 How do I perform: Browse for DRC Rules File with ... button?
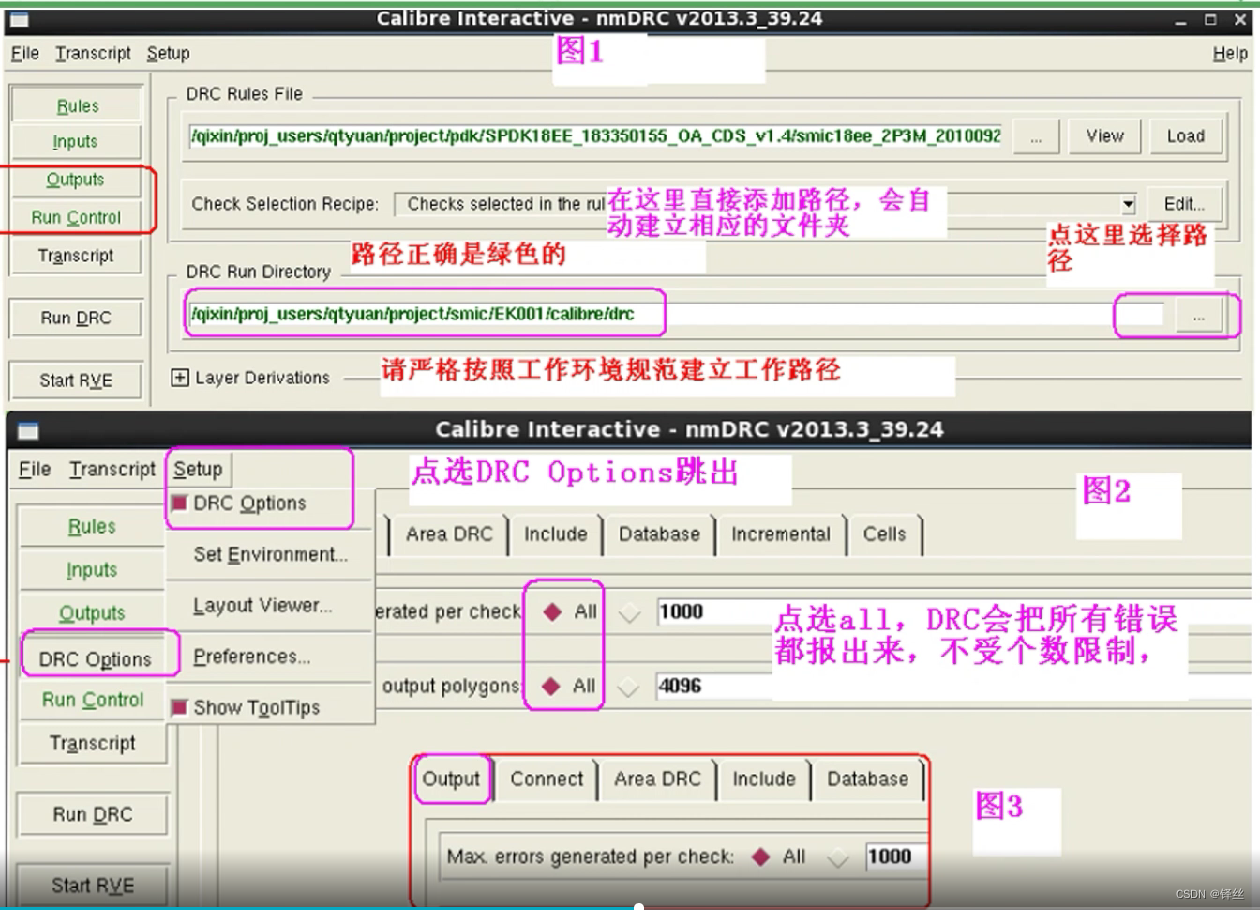coord(1036,137)
